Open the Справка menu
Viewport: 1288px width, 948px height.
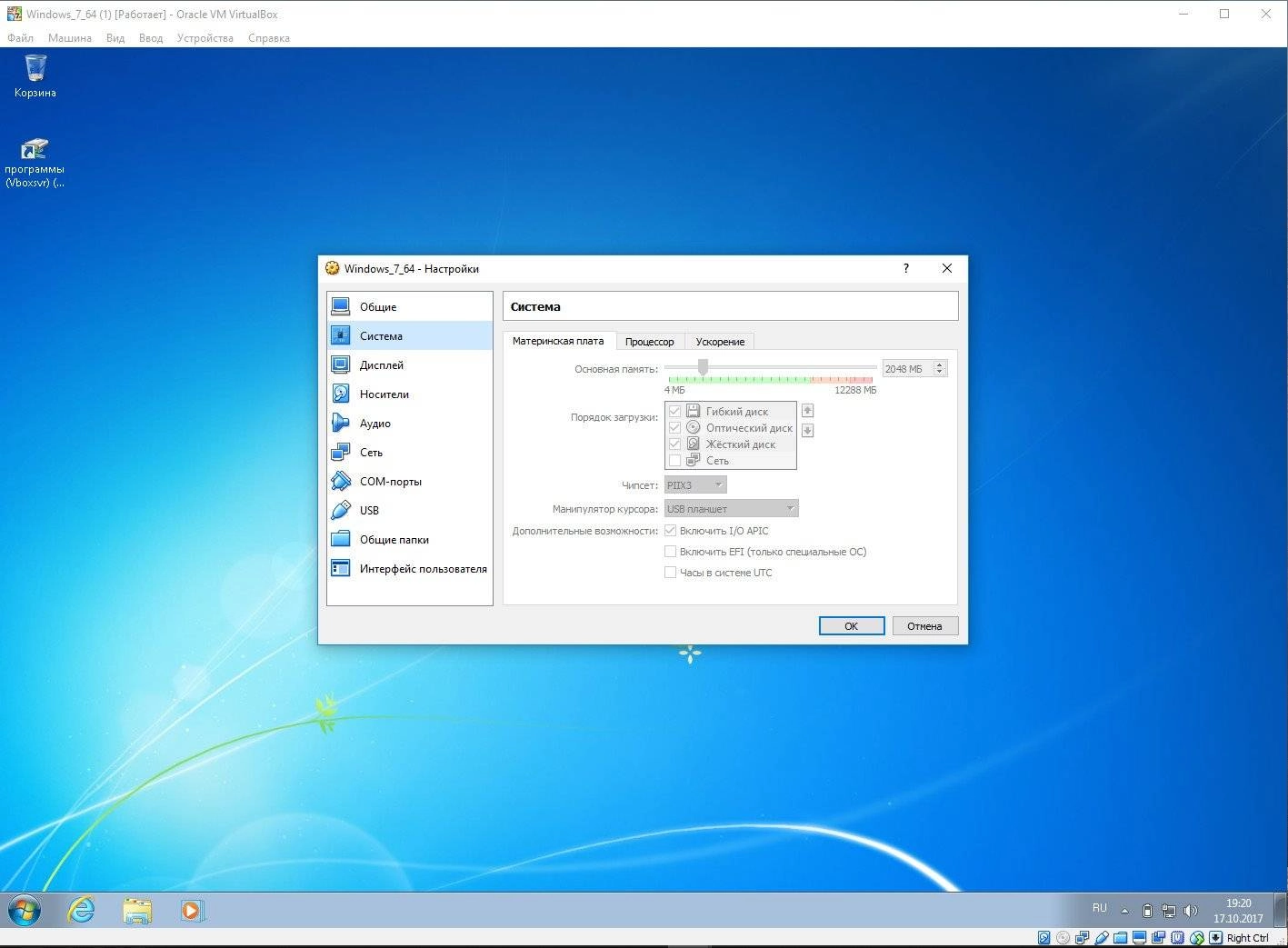269,38
